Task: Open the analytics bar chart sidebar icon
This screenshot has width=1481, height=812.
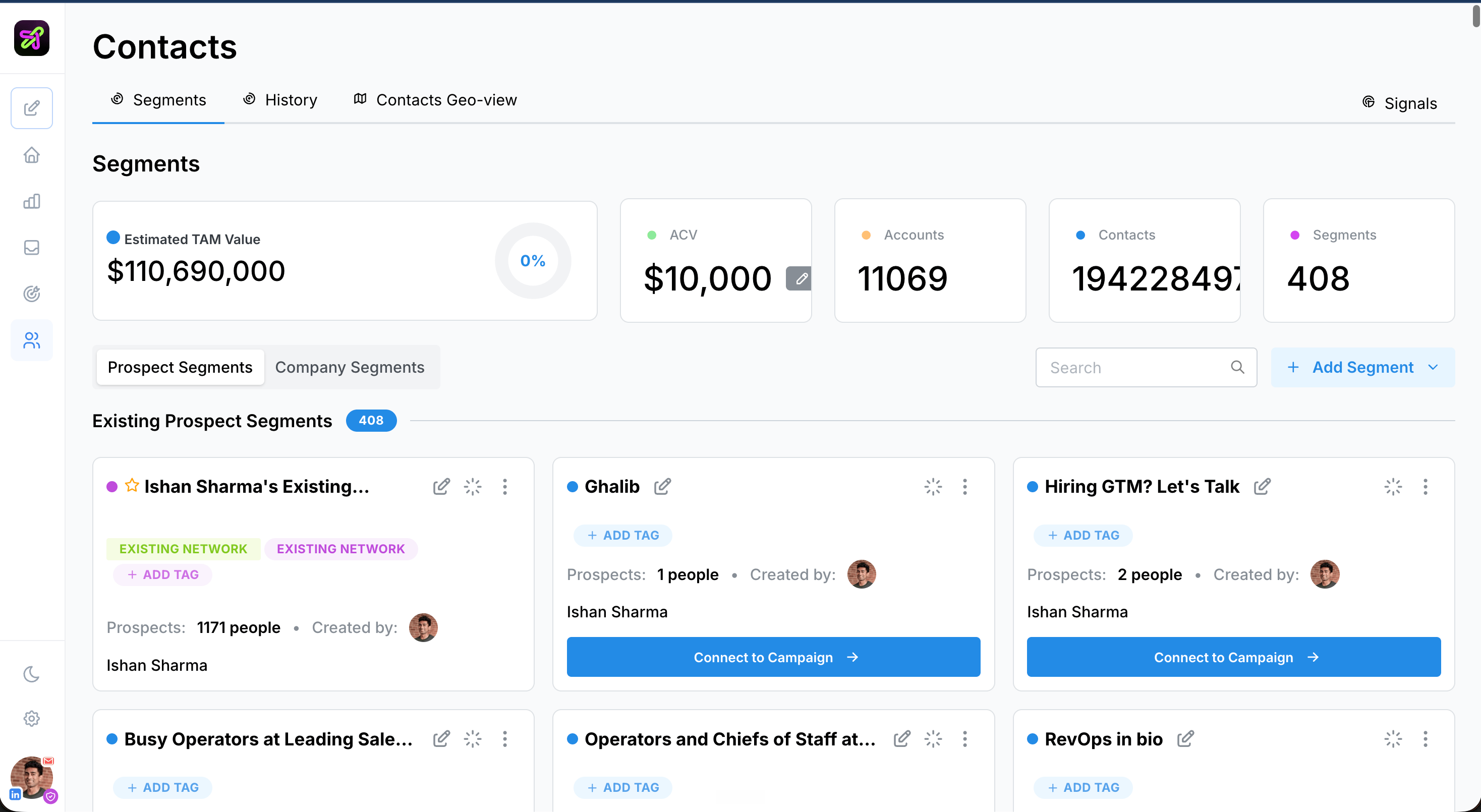Action: [32, 201]
